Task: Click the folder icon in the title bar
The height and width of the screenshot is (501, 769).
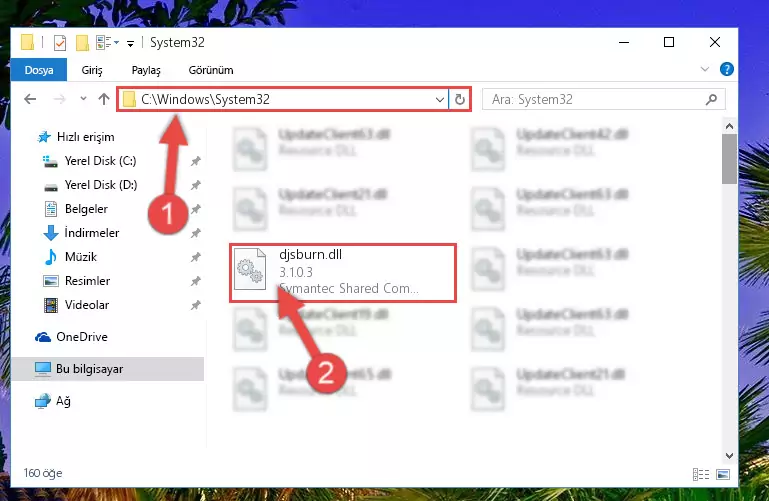Action: pyautogui.click(x=27, y=43)
